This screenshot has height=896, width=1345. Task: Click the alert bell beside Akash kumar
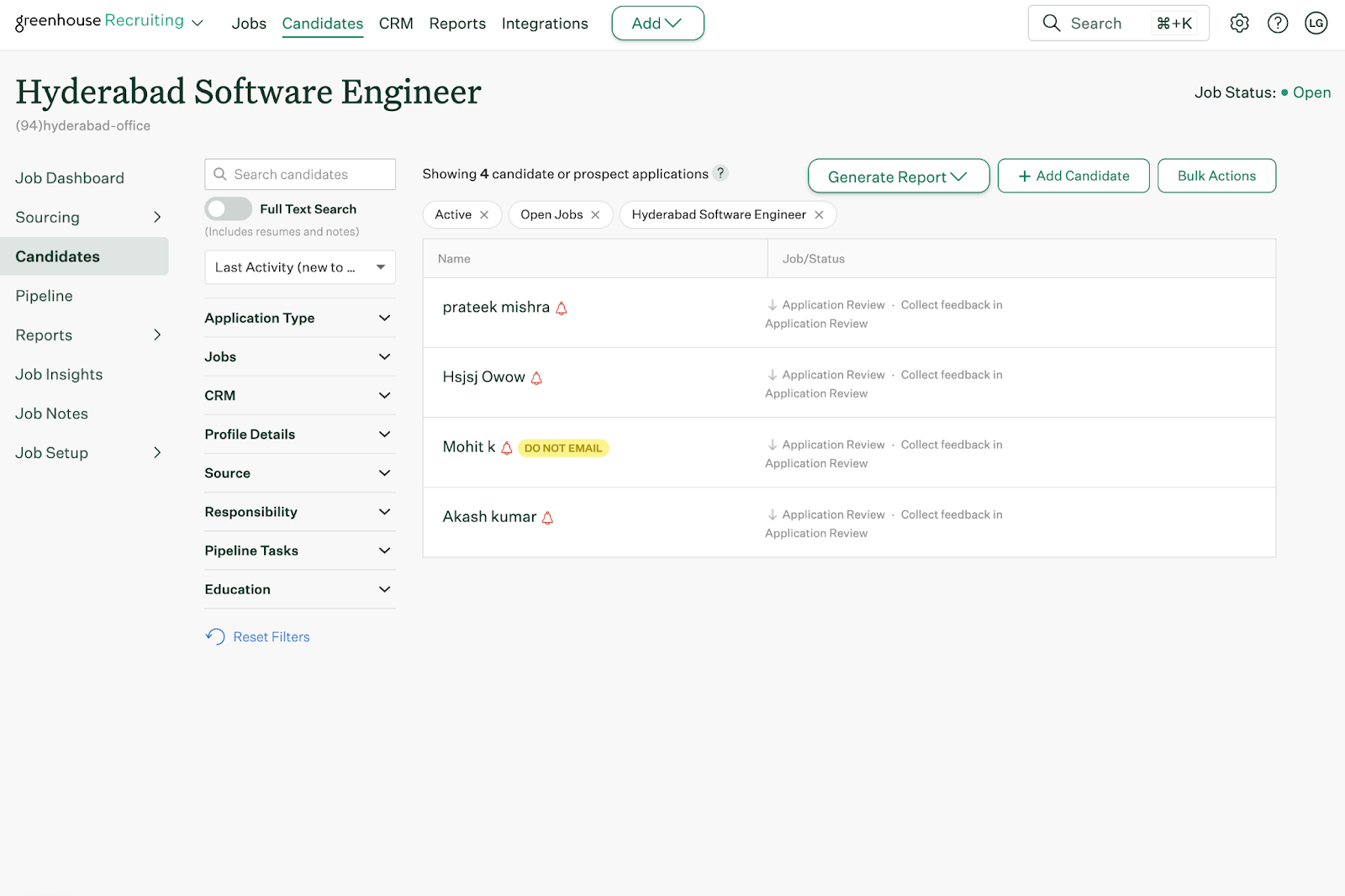(x=548, y=518)
